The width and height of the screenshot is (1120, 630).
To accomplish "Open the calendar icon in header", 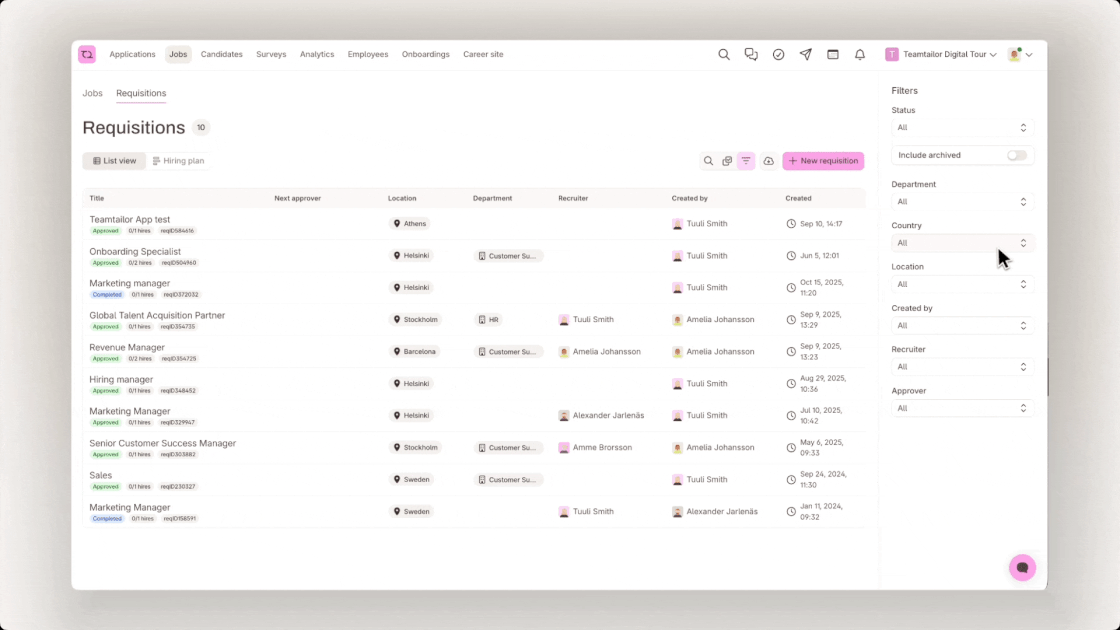I will [x=833, y=54].
